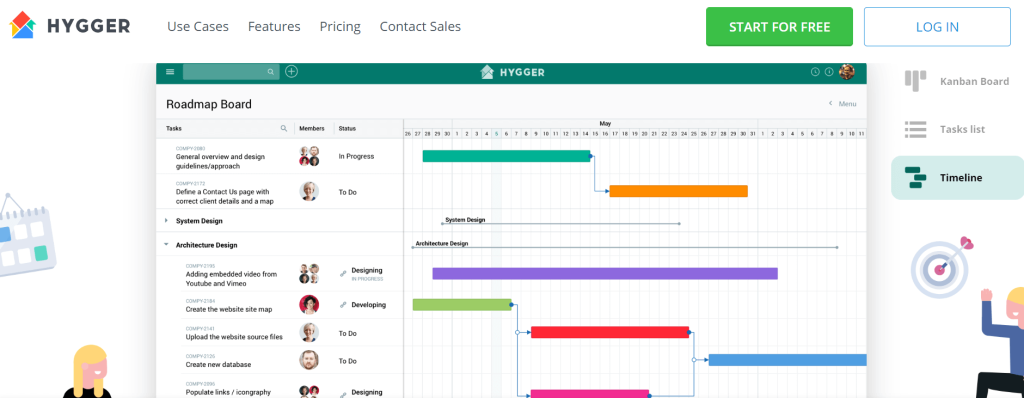Screen dimensions: 1024x398
Task: Click the clock icon in the app top bar
Action: 815,72
